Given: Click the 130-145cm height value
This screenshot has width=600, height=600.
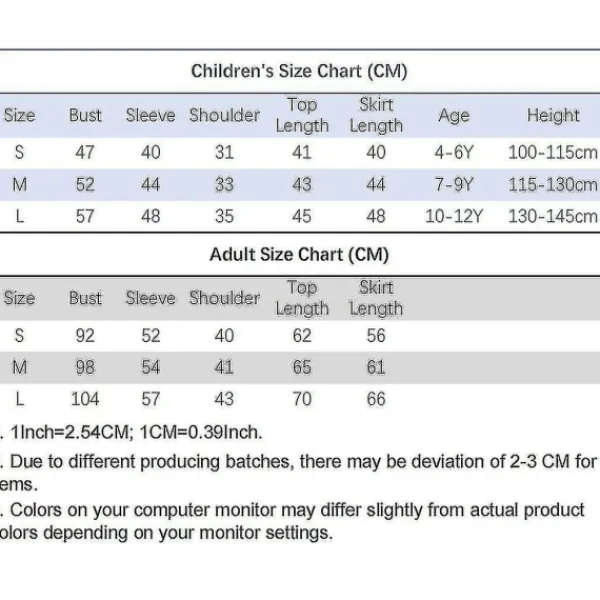Looking at the screenshot, I should [553, 217].
